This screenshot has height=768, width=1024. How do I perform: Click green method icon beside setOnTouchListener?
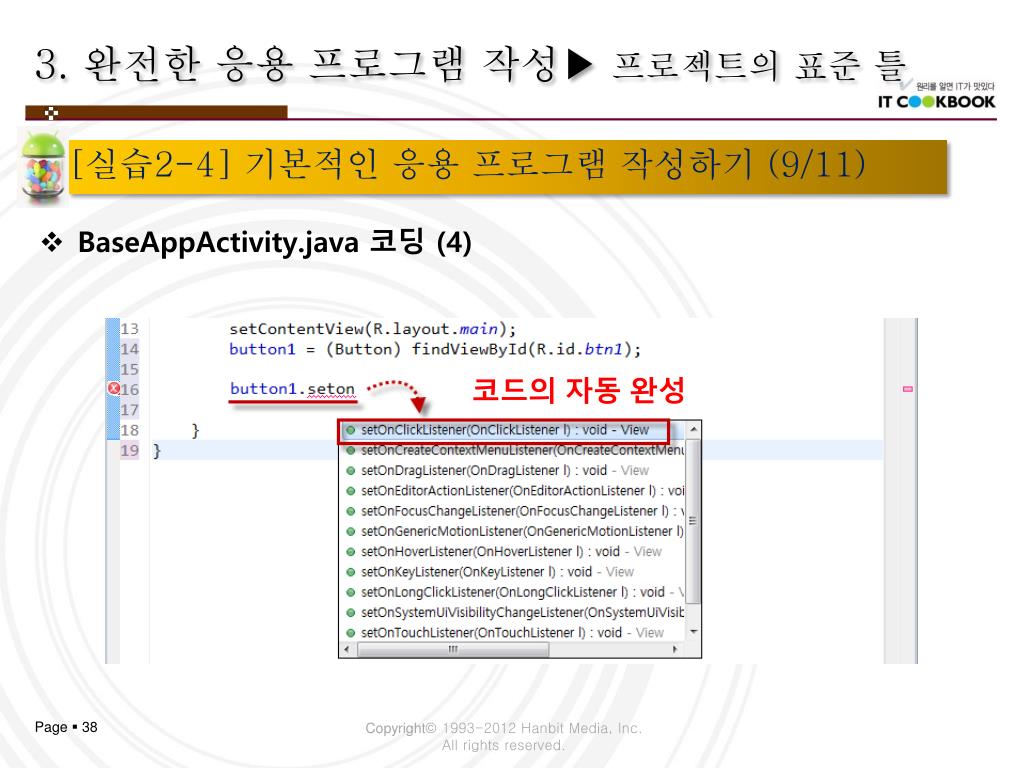click(351, 632)
